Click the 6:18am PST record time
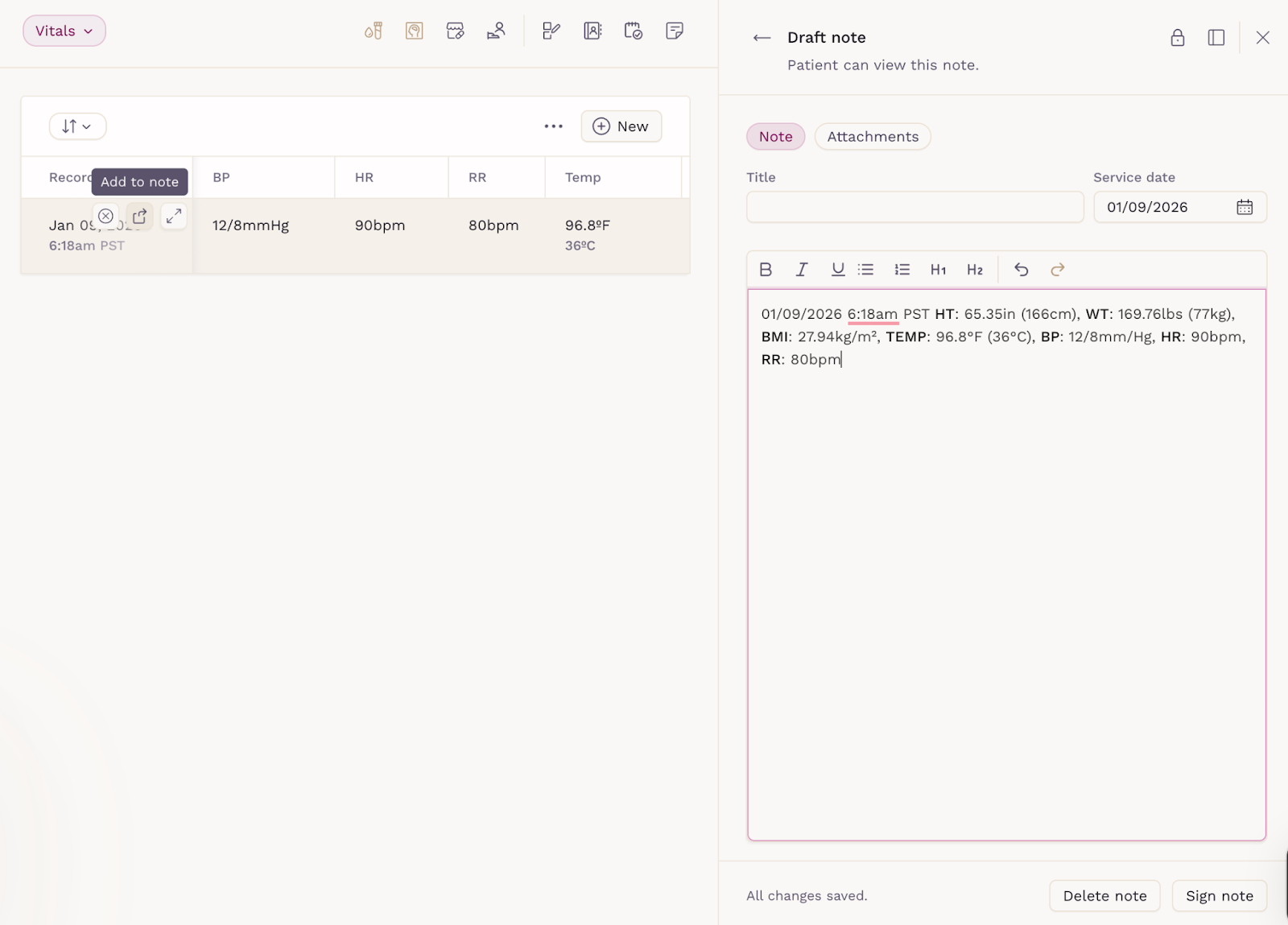Image resolution: width=1288 pixels, height=925 pixels. (87, 246)
